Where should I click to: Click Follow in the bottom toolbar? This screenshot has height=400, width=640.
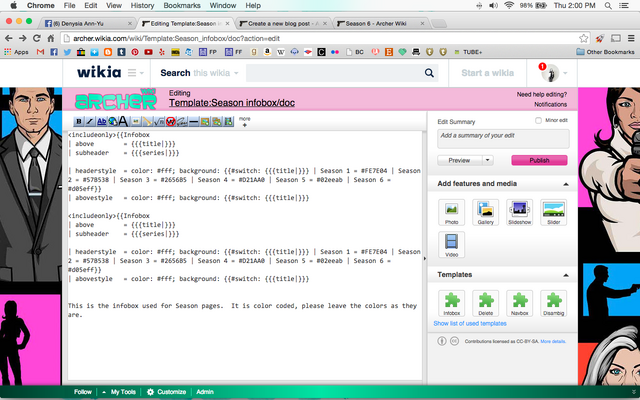tap(83, 392)
